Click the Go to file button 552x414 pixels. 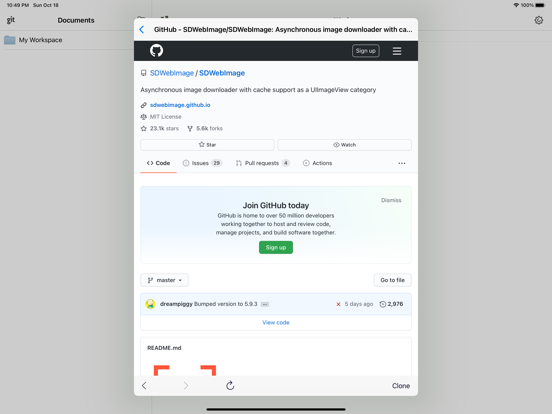point(393,280)
